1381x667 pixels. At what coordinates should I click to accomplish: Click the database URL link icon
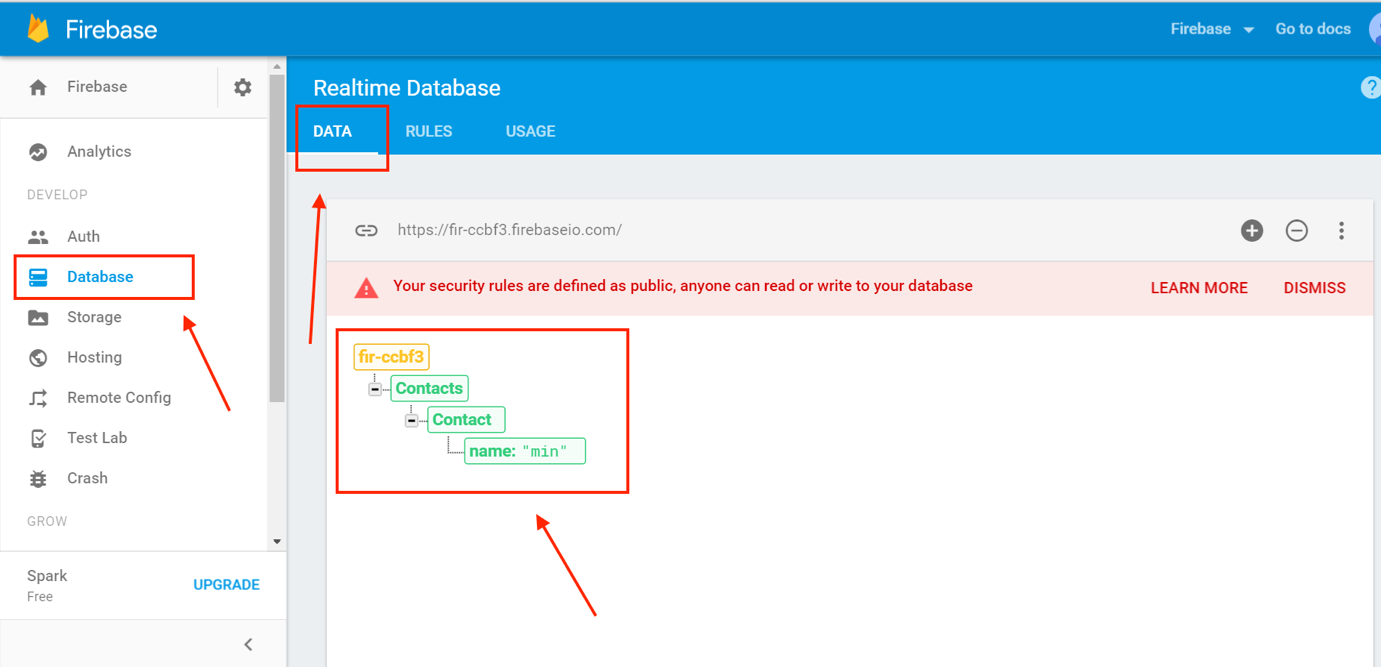coord(367,230)
